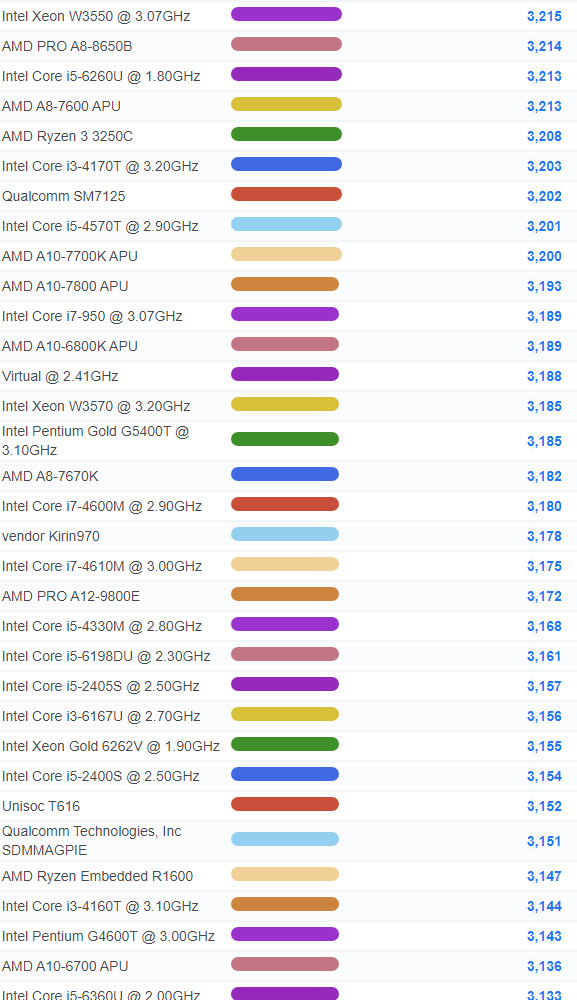
Task: Select Intel Xeon Gold 6262V @ 1.90GHz name
Action: click(111, 746)
